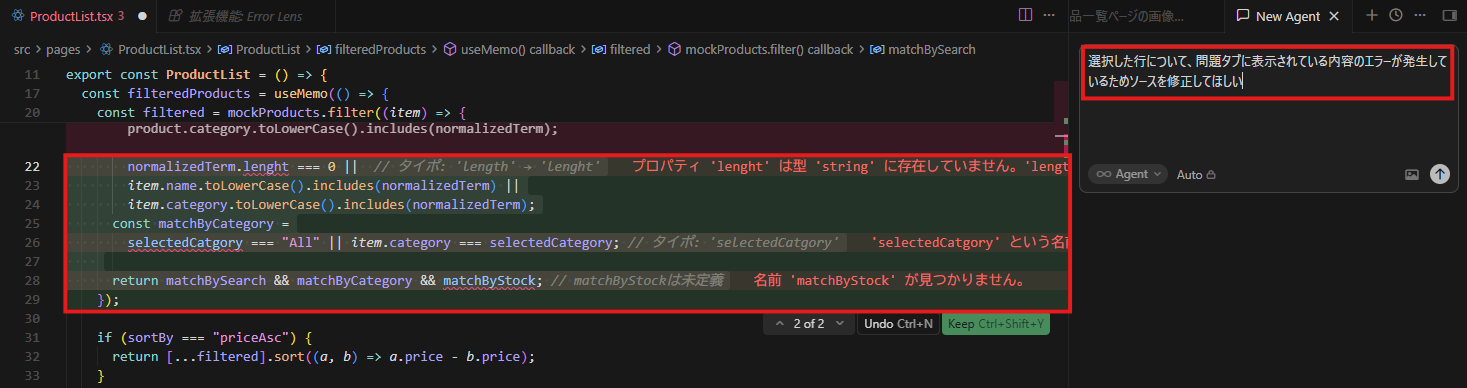The height and width of the screenshot is (388, 1467).
Task: Click the filteredProducts breadcrumb item
Action: (x=371, y=49)
